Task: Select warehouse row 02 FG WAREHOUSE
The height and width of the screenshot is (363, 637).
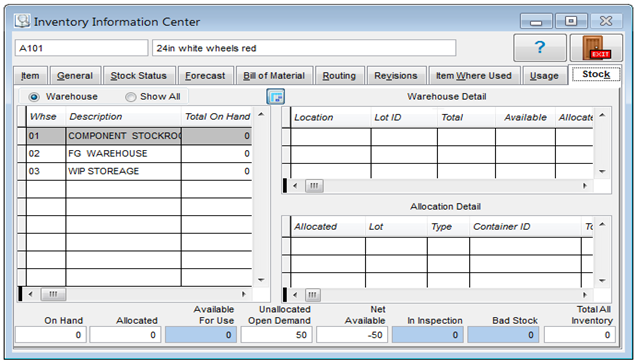Action: (134, 153)
